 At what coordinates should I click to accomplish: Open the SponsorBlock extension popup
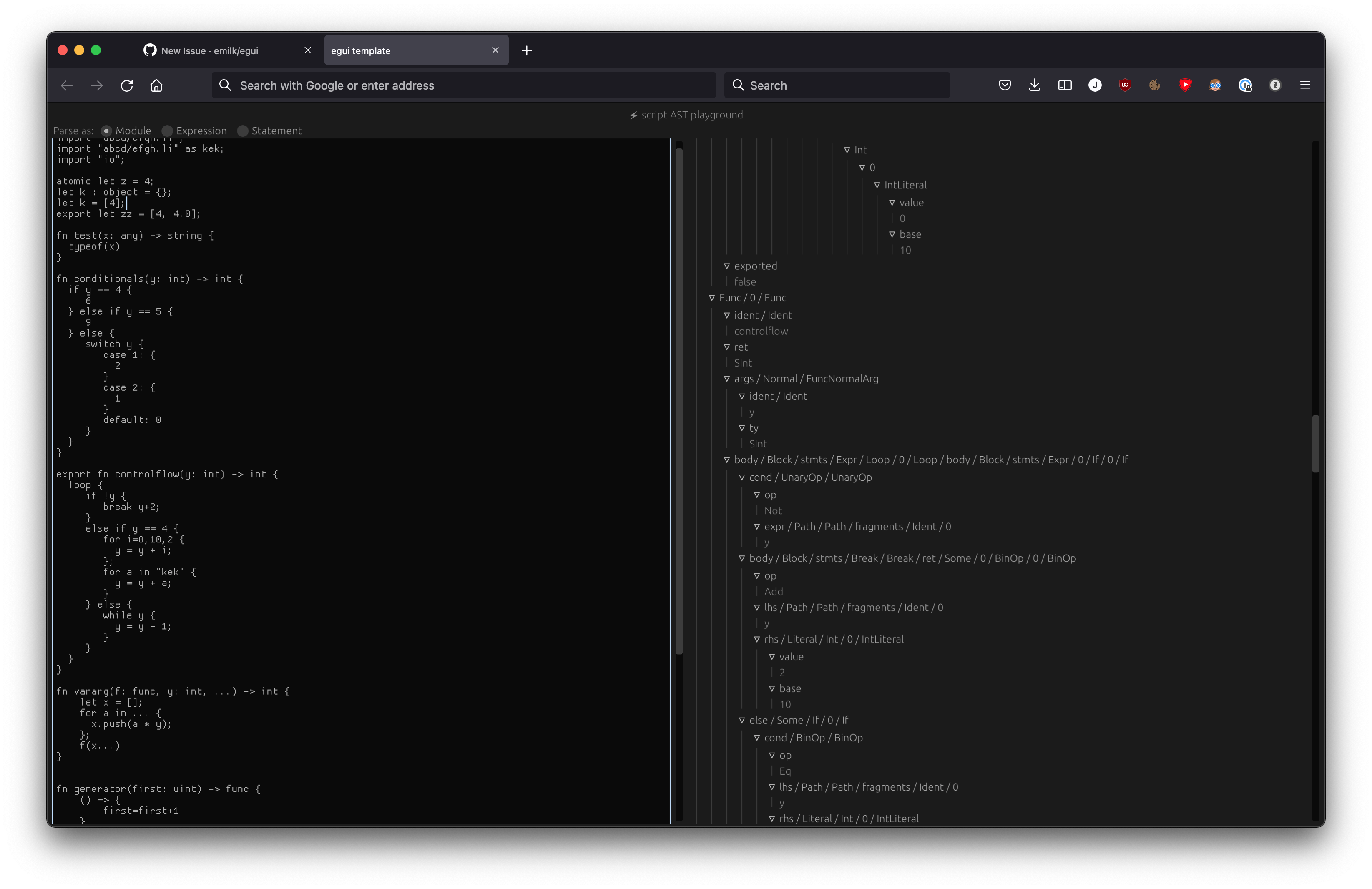tap(1185, 85)
